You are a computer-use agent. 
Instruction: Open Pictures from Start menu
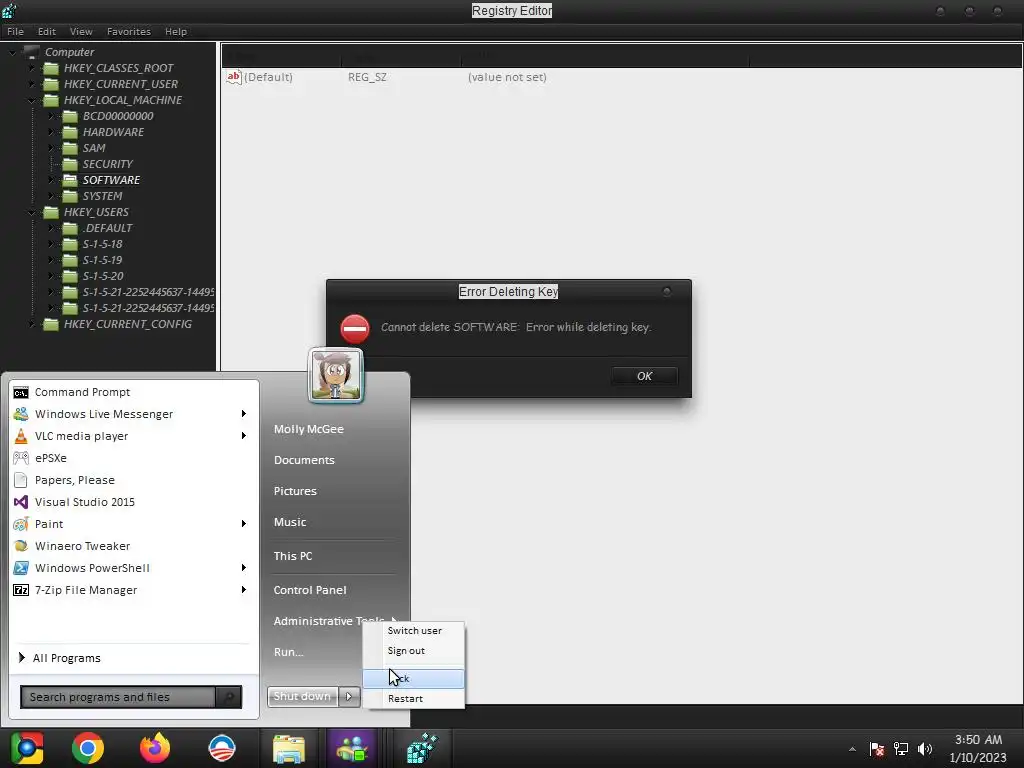tap(295, 491)
